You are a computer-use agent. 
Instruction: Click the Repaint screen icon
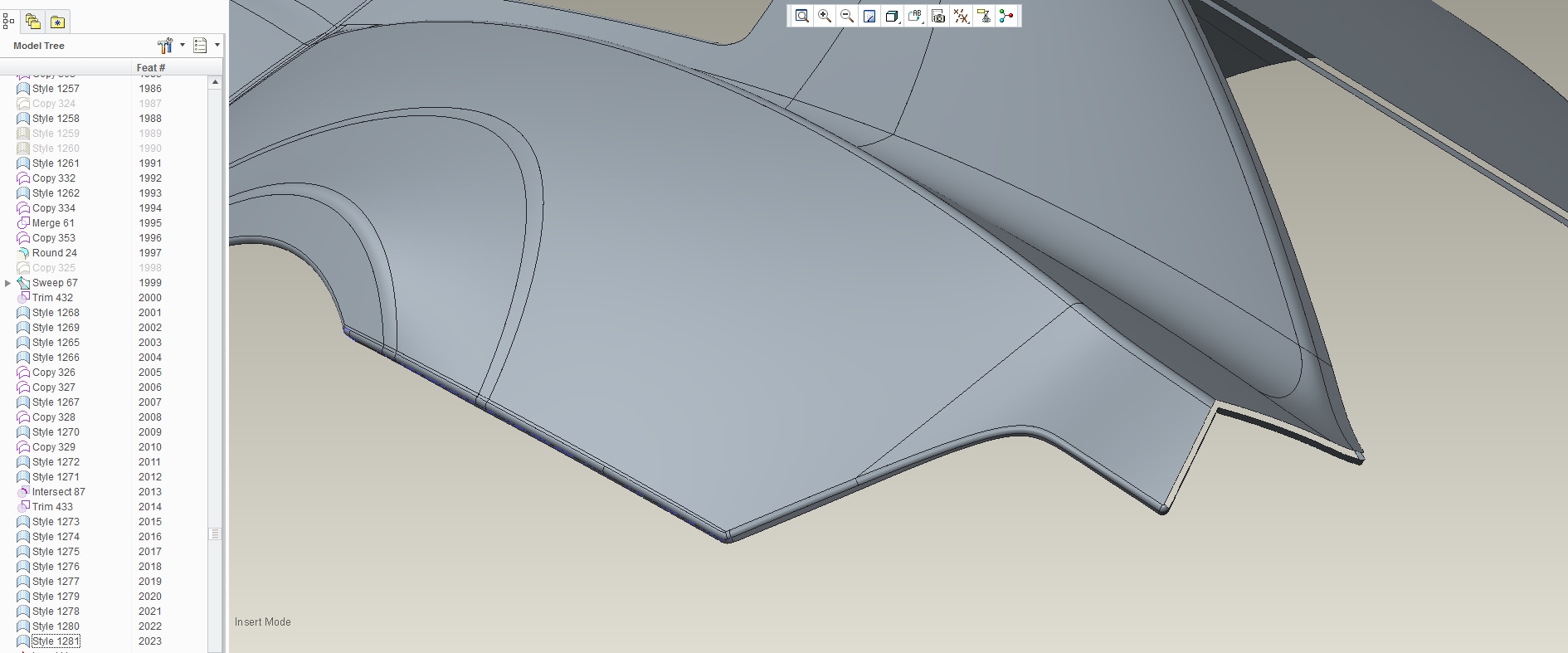(869, 16)
